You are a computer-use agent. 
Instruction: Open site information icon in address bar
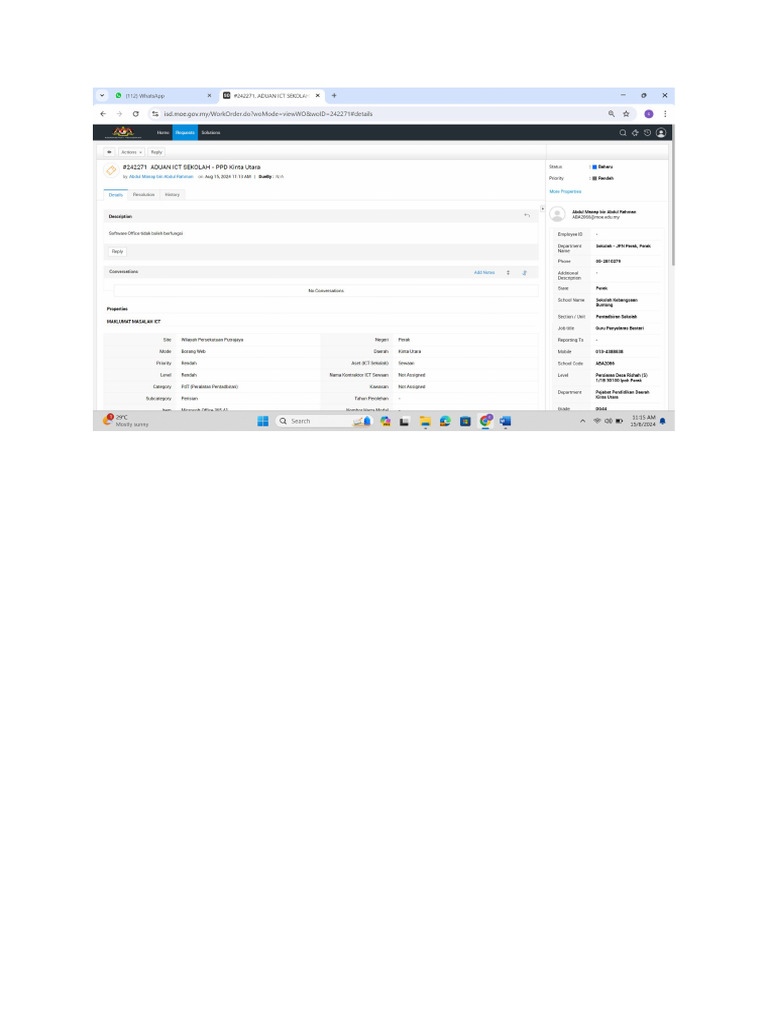coord(155,114)
